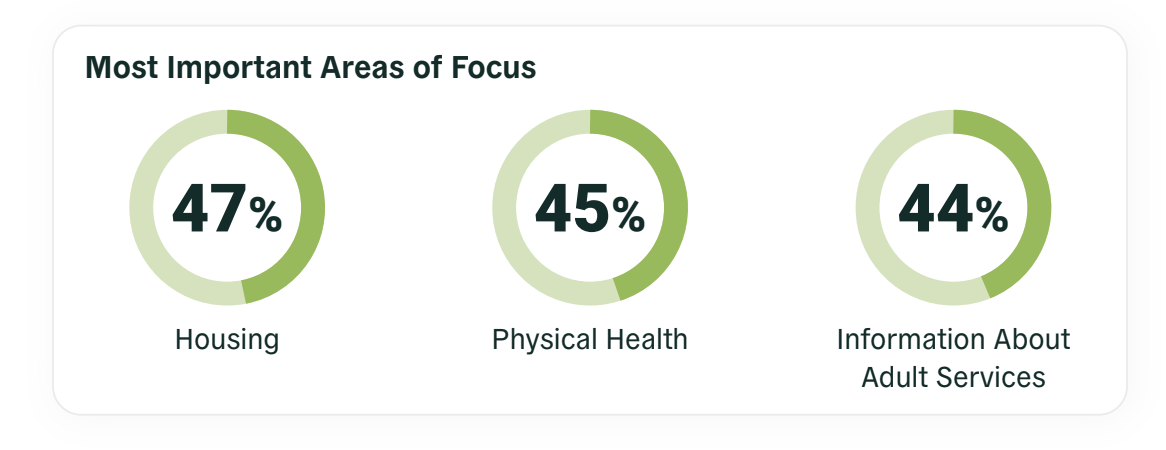The height and width of the screenshot is (450, 1166).
Task: Click the Housing label
Action: click(x=227, y=340)
